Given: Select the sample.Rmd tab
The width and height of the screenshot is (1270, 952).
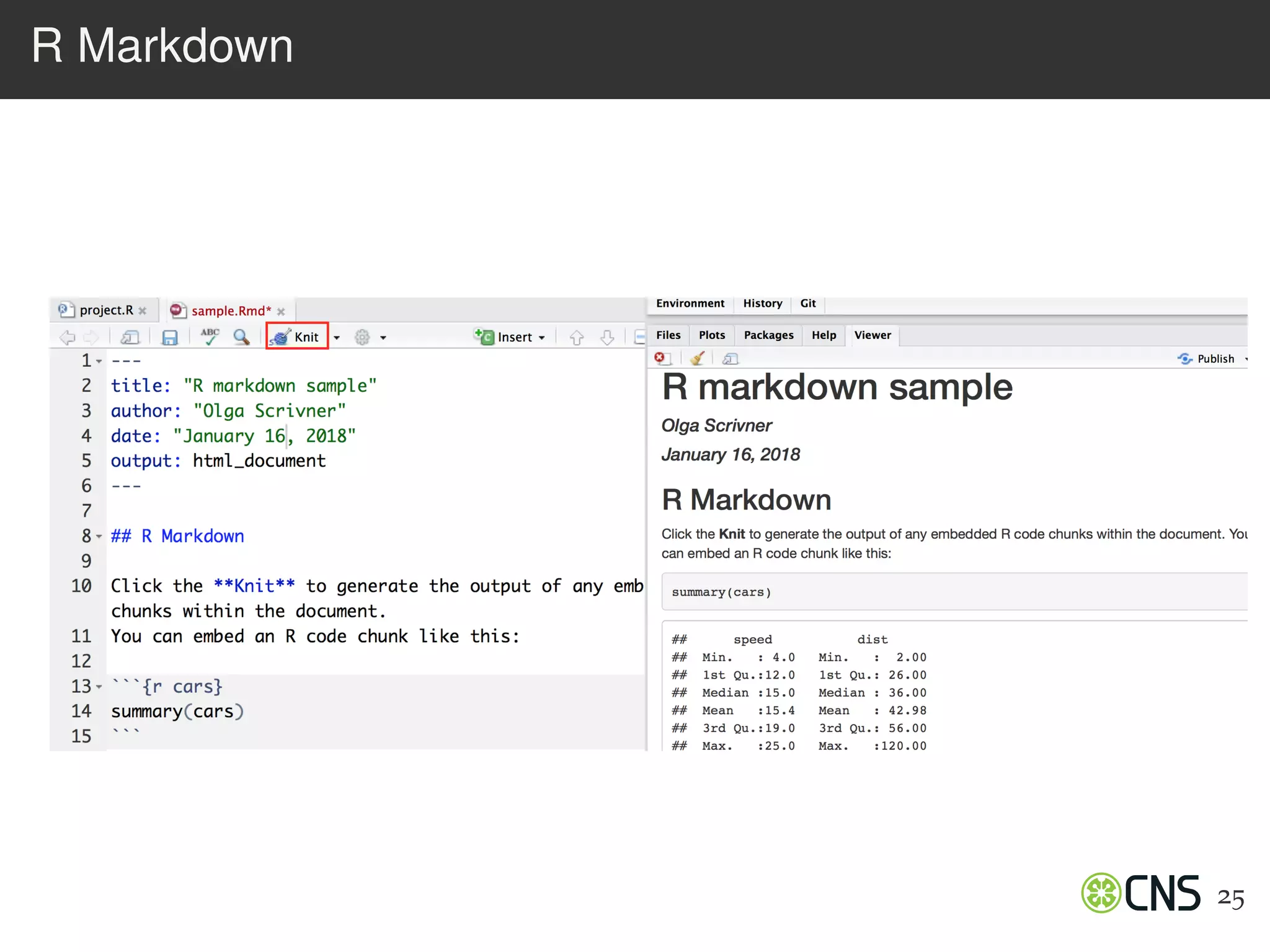Looking at the screenshot, I should [x=231, y=311].
